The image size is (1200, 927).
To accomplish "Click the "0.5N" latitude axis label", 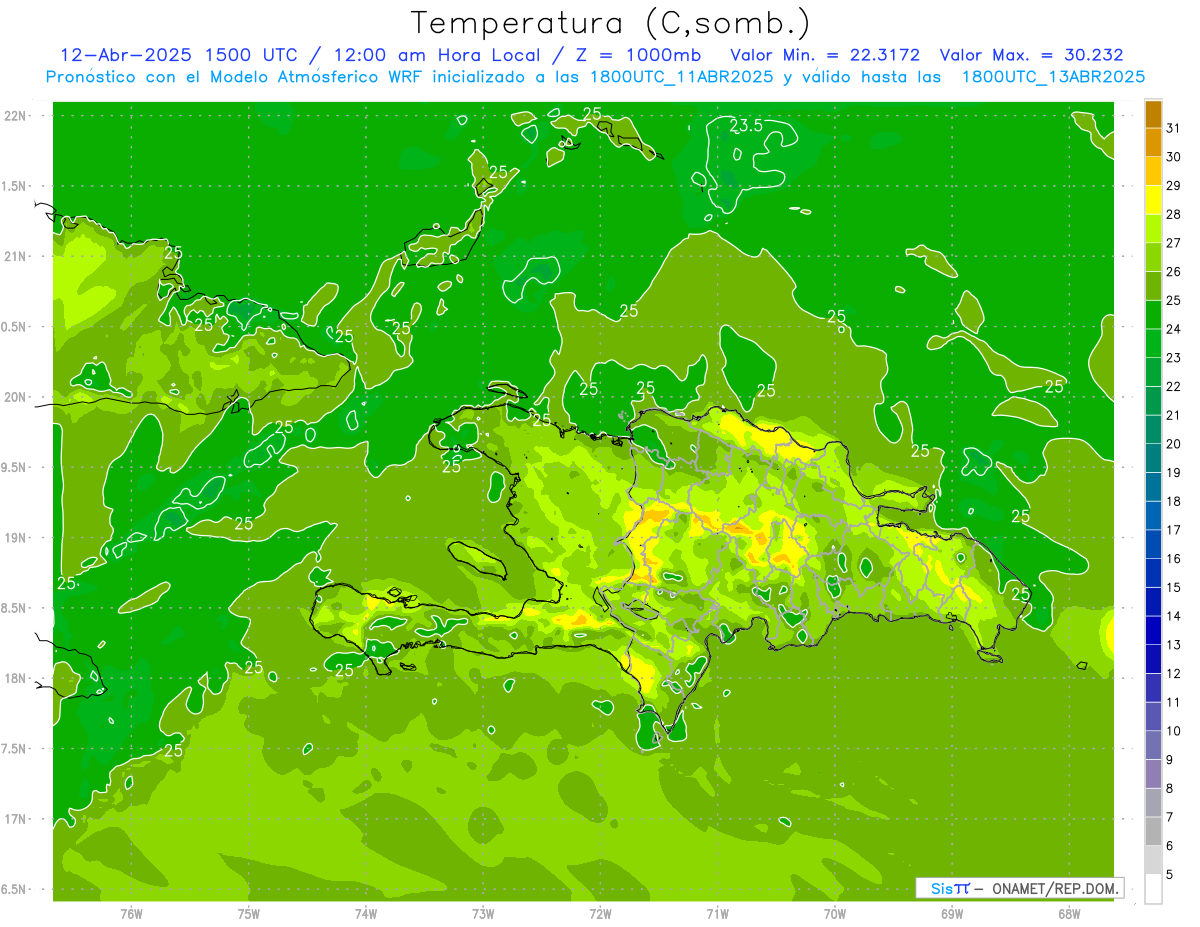I will click(14, 327).
